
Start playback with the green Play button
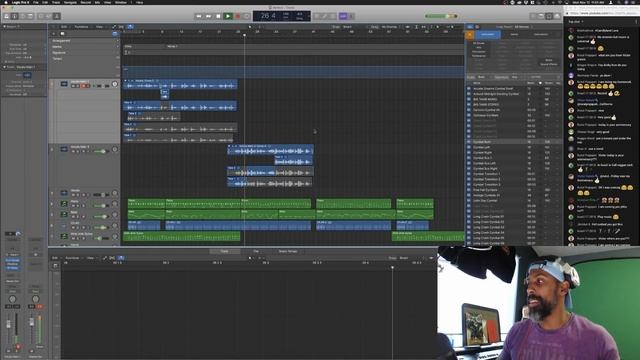(228, 16)
